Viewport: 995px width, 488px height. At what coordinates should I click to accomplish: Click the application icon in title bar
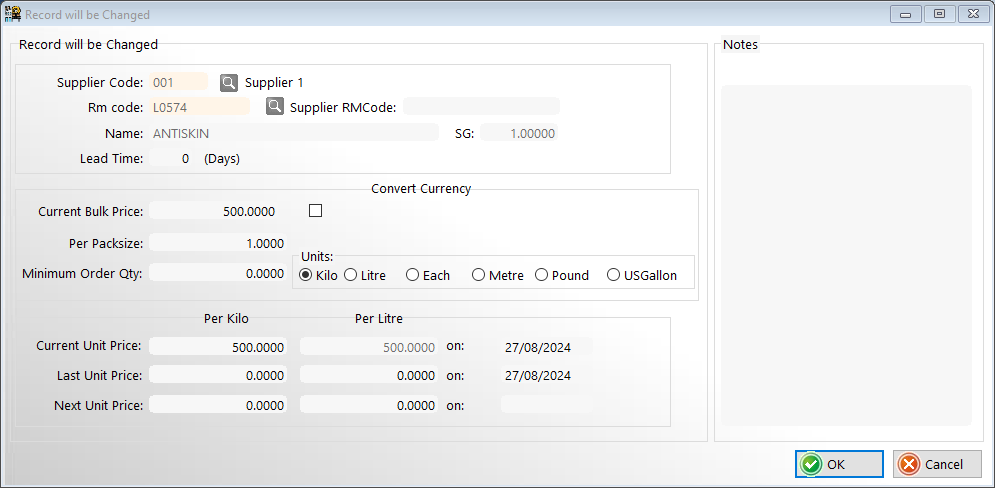(13, 14)
